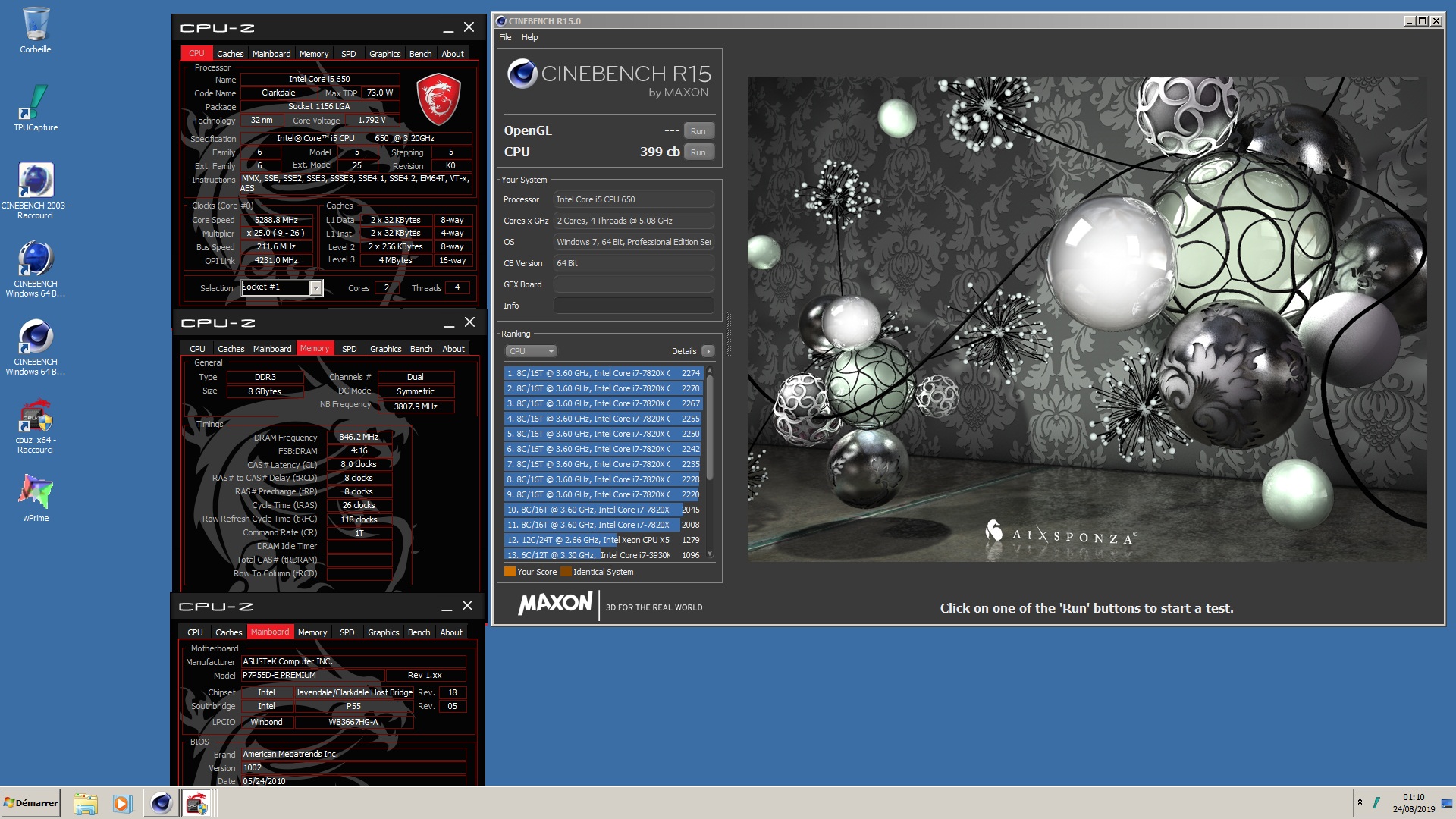This screenshot has width=1456, height=819.
Task: Click the GFX Board field
Action: [633, 284]
